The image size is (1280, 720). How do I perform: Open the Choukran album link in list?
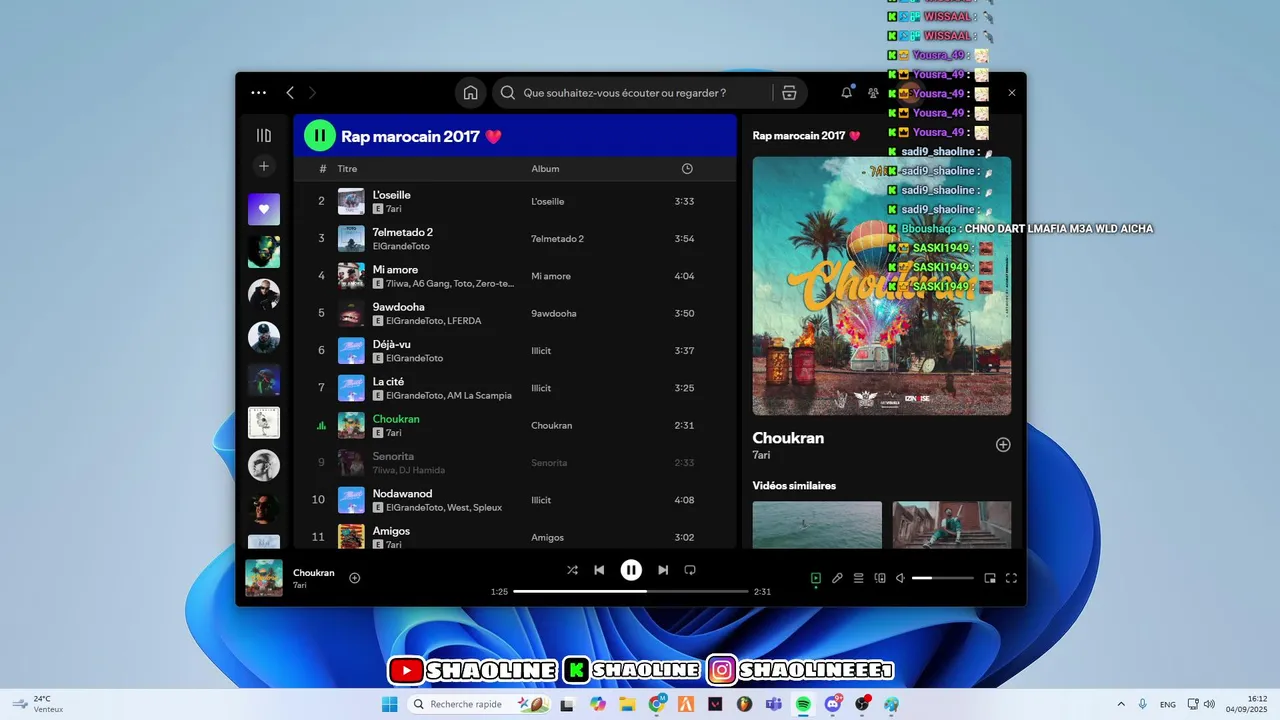point(551,426)
